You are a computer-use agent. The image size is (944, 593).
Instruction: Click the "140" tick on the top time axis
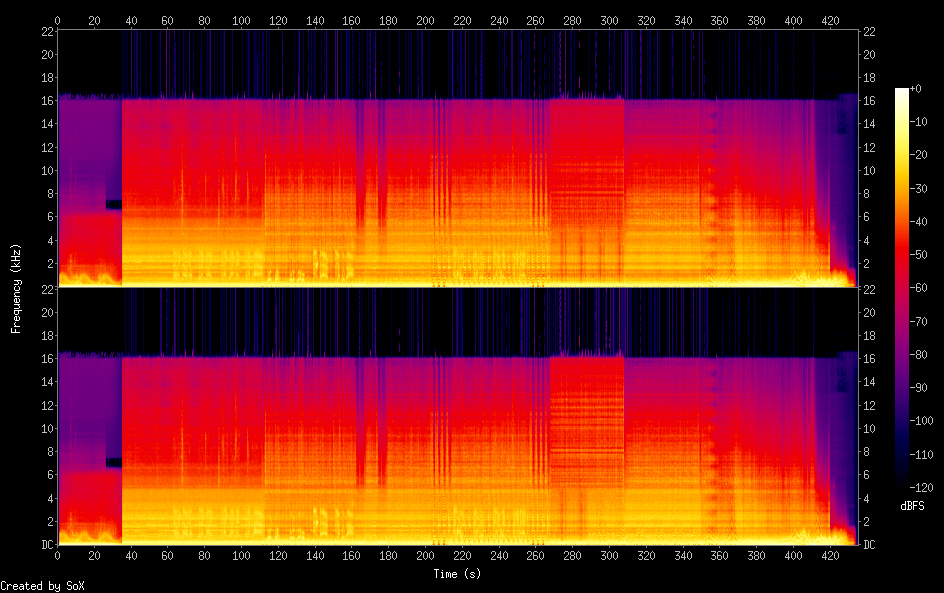click(315, 20)
